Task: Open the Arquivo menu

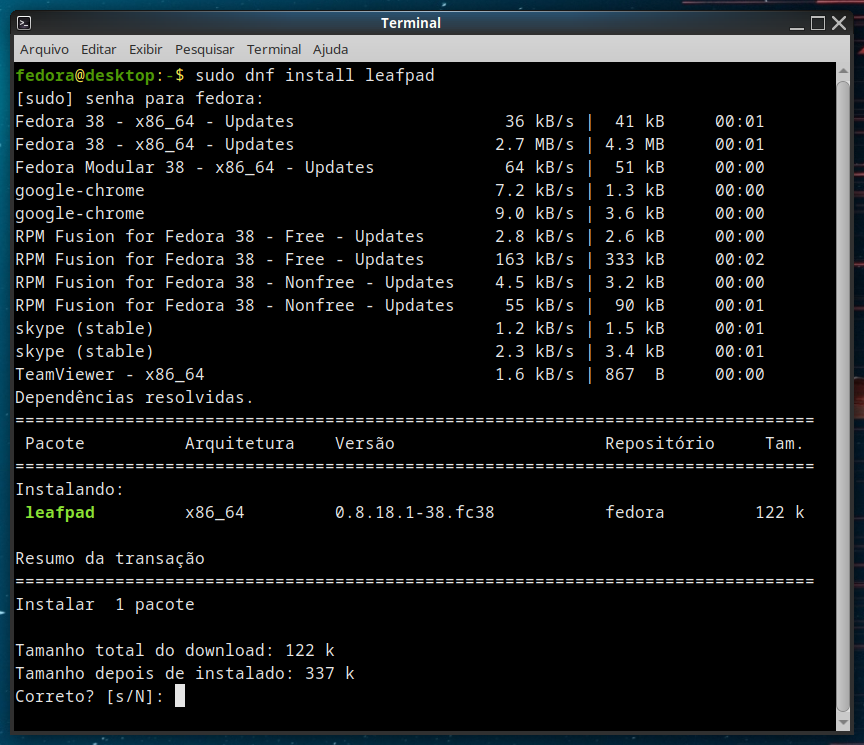Action: pyautogui.click(x=44, y=50)
